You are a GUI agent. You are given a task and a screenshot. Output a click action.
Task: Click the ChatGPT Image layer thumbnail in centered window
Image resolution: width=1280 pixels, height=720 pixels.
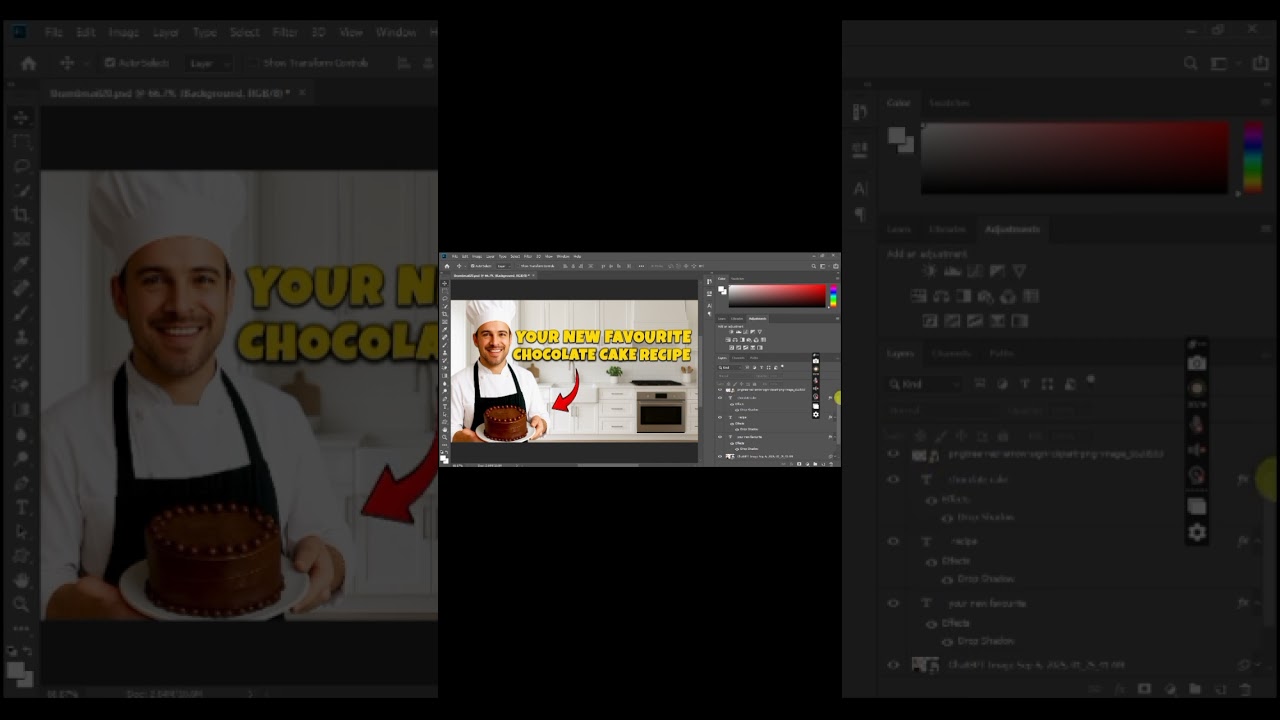tap(729, 456)
